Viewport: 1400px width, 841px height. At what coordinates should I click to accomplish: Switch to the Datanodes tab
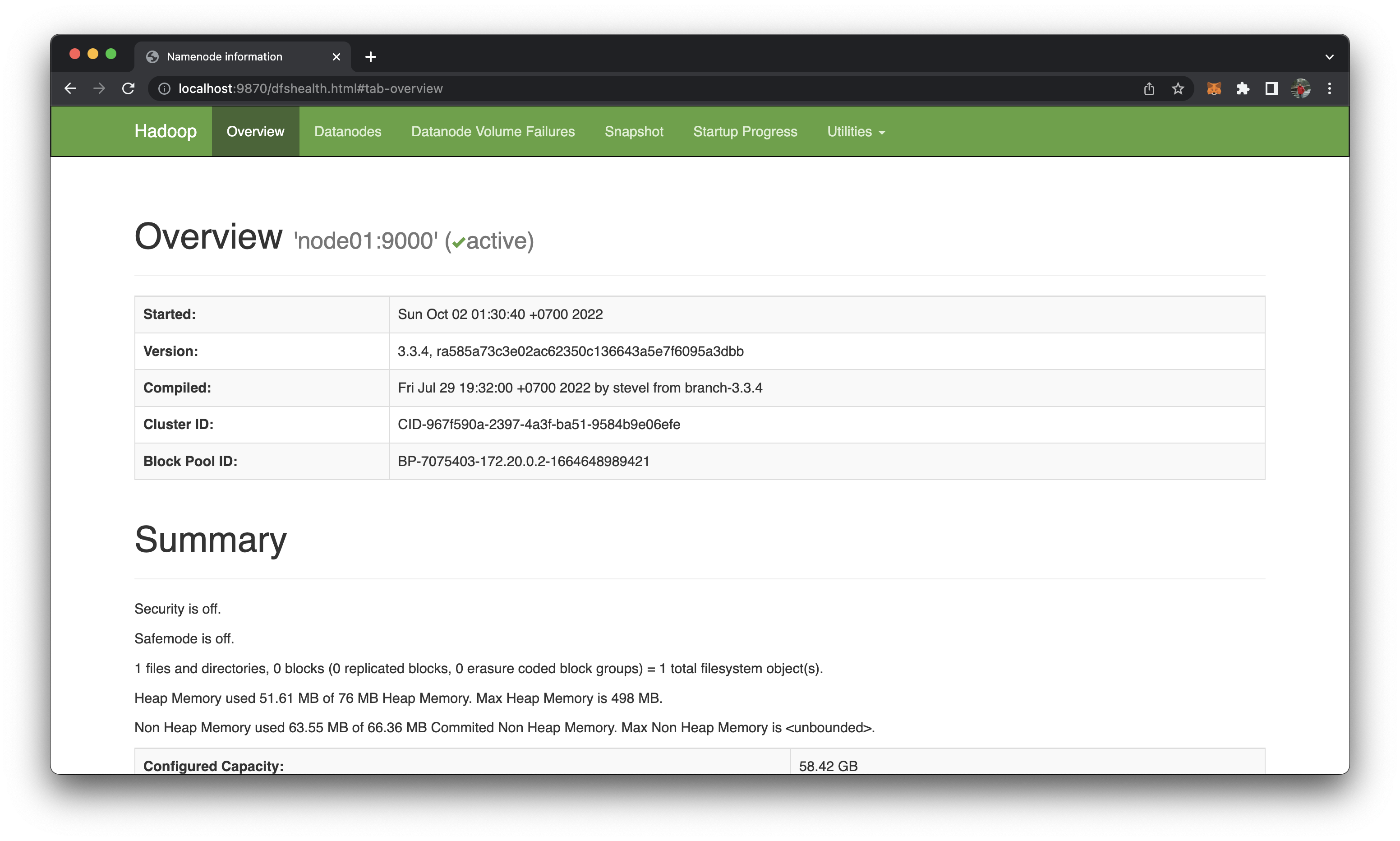click(x=348, y=131)
